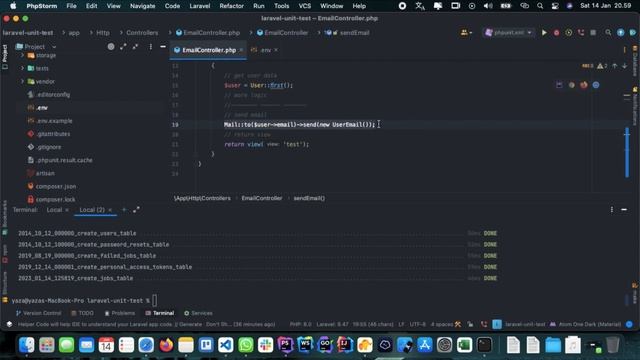Click the editor vertical scrollbar thumb

[x=627, y=152]
